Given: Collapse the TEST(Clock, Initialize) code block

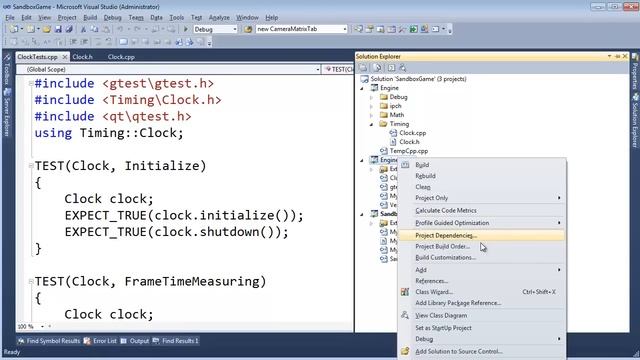Looking at the screenshot, I should pos(31,166).
